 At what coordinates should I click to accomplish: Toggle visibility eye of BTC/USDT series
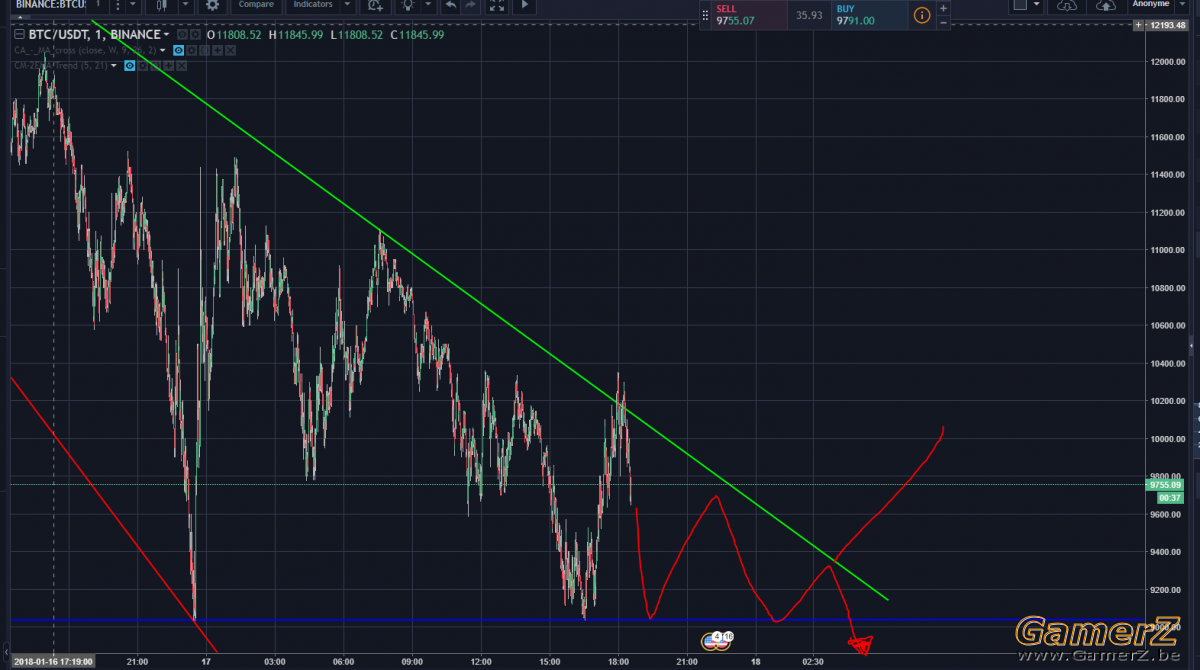pyautogui.click(x=182, y=34)
